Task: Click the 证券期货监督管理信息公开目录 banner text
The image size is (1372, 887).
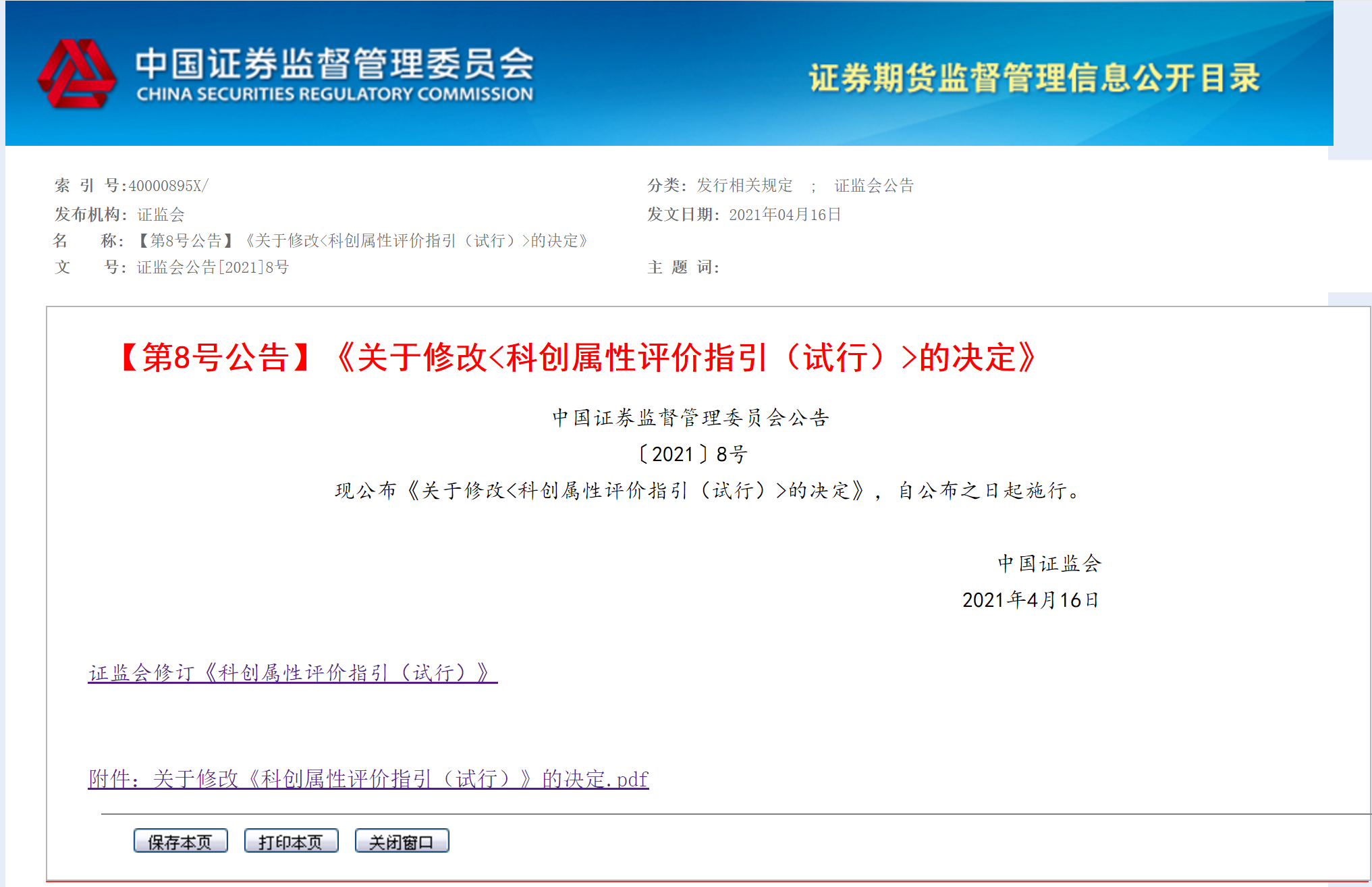Action: tap(1034, 78)
